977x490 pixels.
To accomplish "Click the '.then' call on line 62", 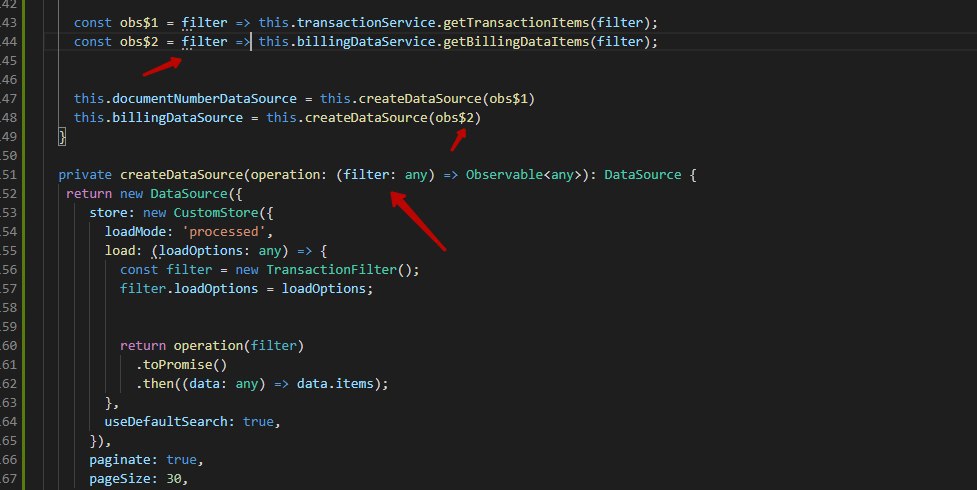I will pyautogui.click(x=155, y=384).
